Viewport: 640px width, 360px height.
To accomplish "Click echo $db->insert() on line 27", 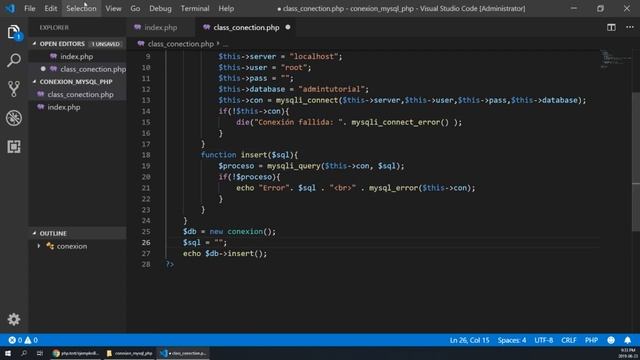I will (225, 253).
